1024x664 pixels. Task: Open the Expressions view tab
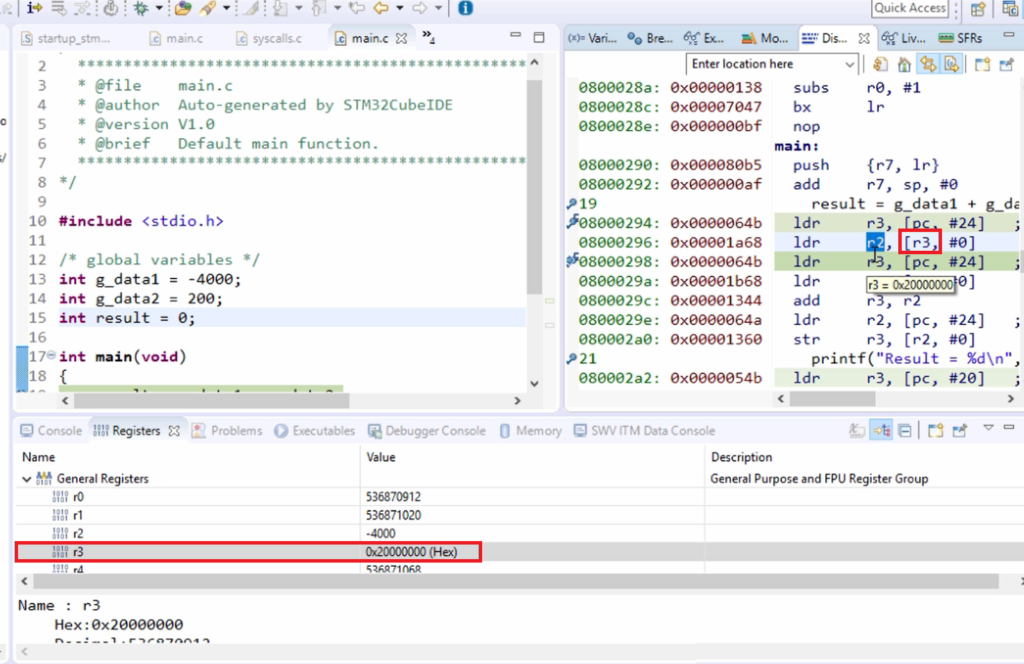[703, 39]
